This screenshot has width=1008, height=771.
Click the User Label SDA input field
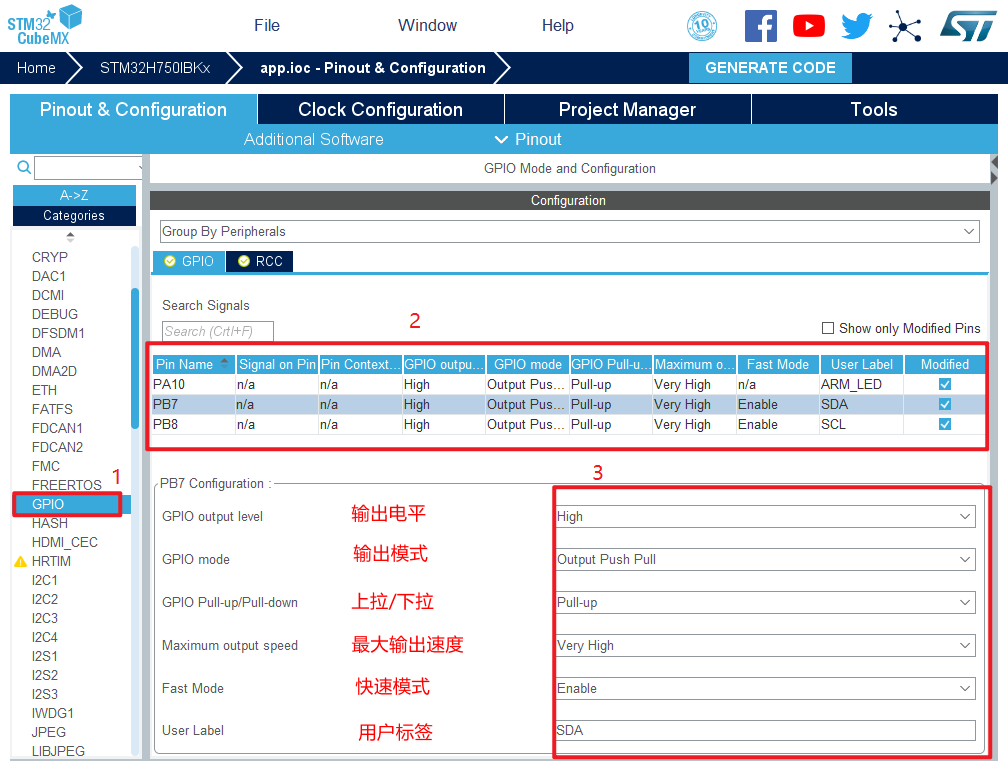(x=765, y=730)
